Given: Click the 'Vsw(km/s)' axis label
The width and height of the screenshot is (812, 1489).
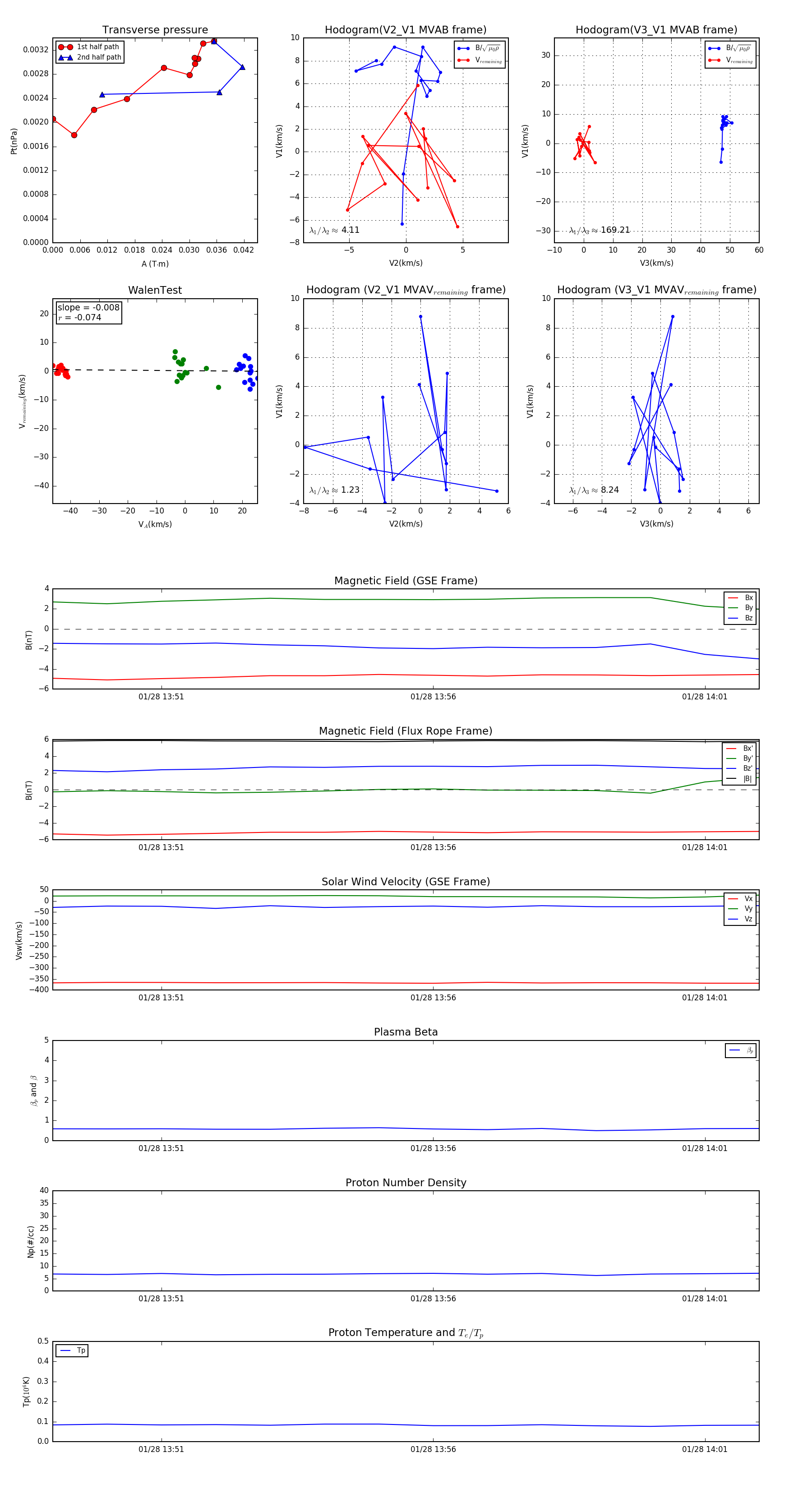Looking at the screenshot, I should [x=19, y=941].
